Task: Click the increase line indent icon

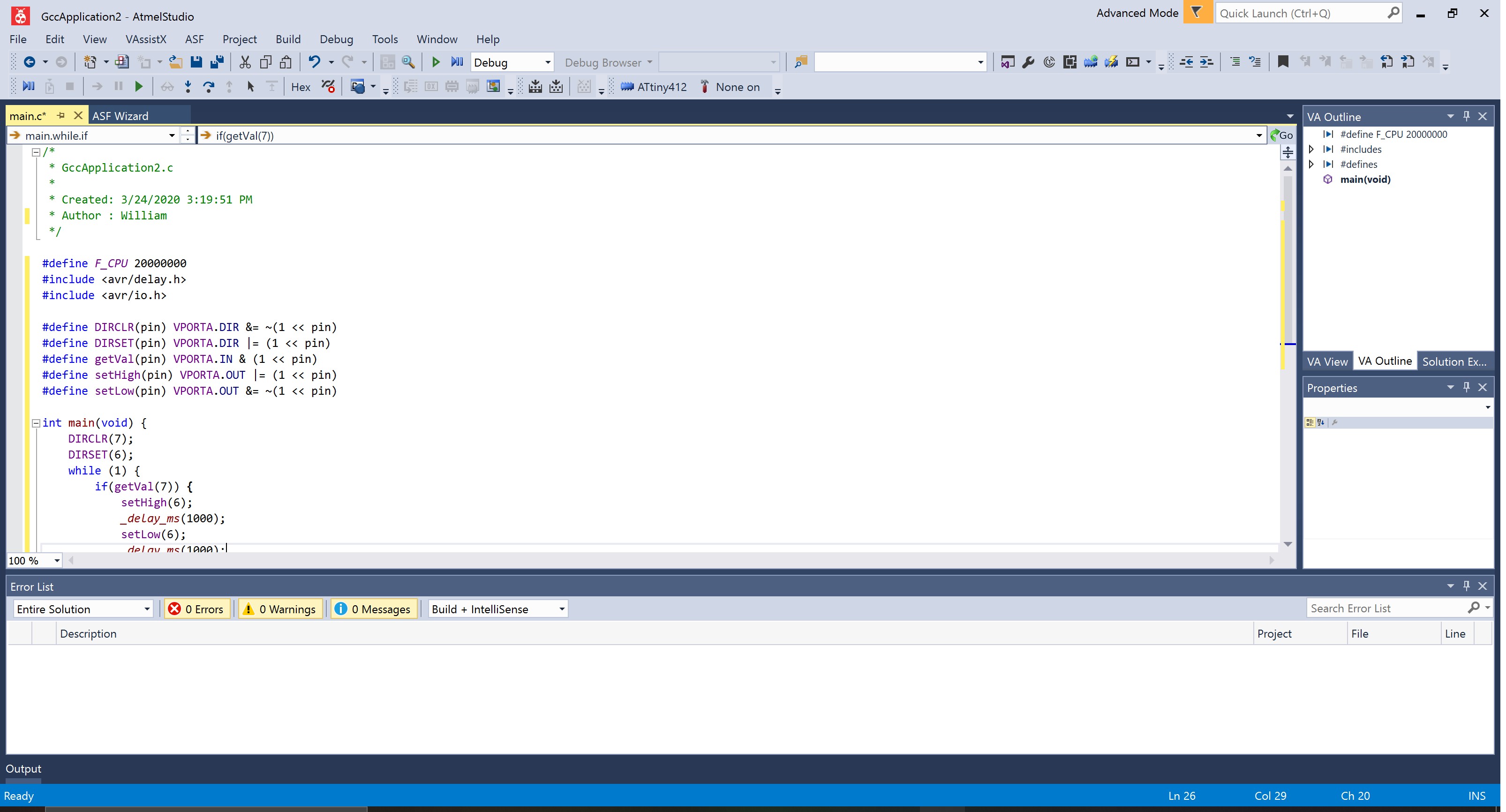Action: (1207, 61)
